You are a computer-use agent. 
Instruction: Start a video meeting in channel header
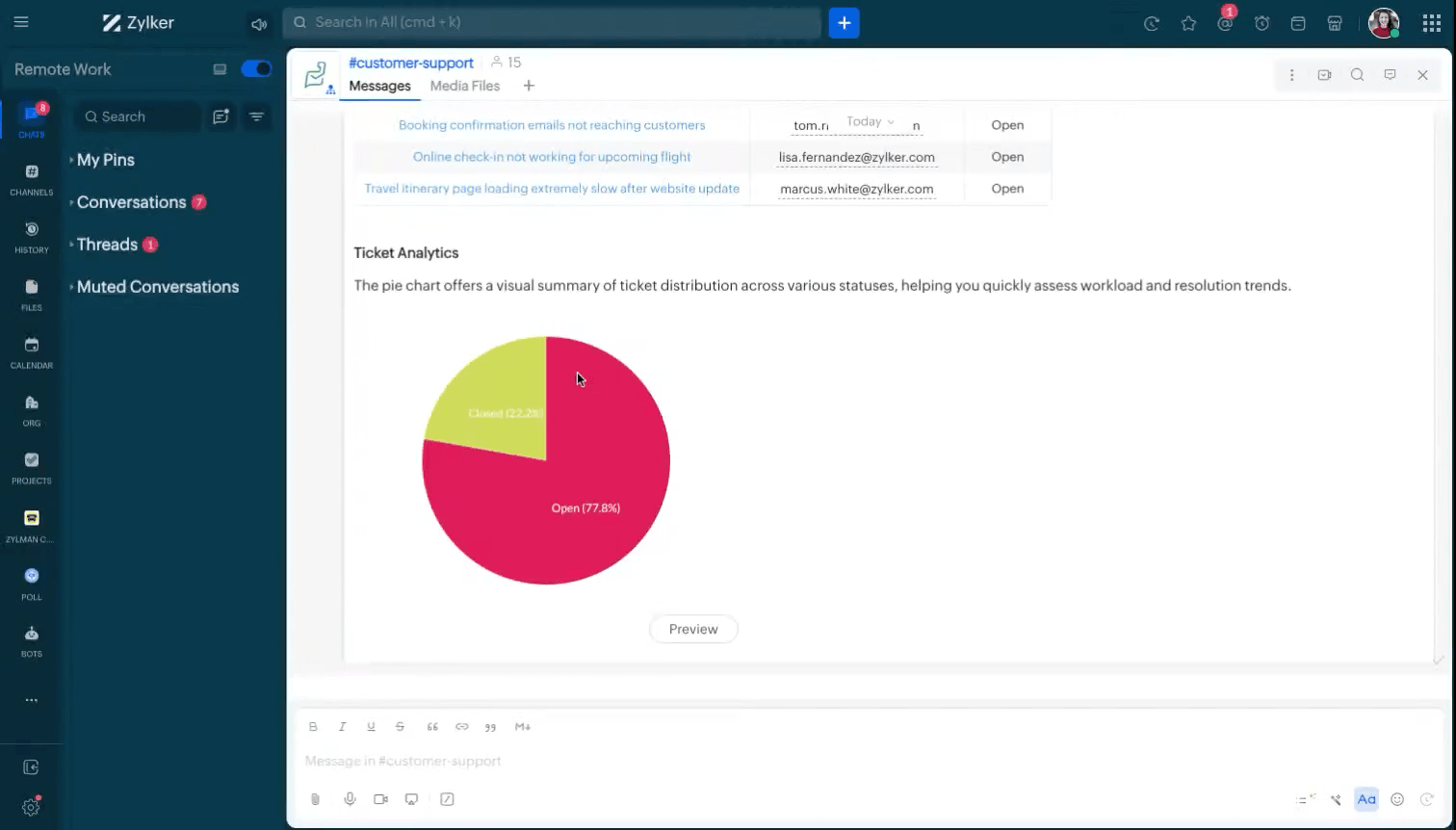(1324, 75)
